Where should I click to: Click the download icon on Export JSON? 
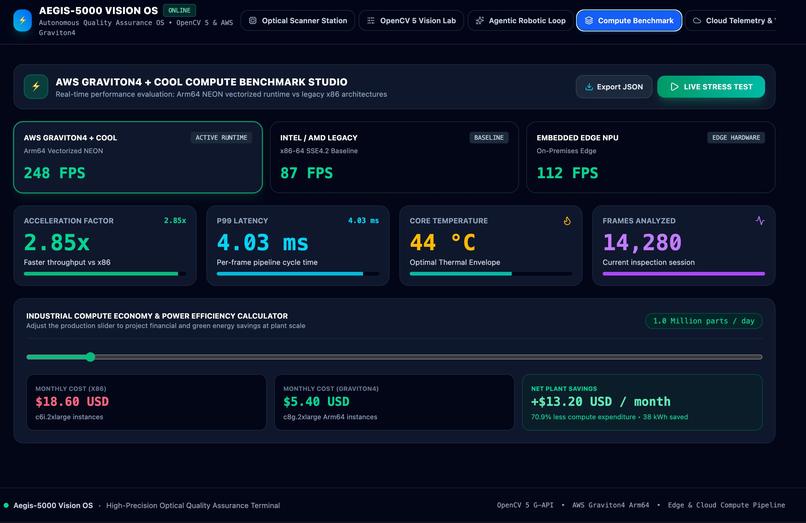pyautogui.click(x=589, y=87)
